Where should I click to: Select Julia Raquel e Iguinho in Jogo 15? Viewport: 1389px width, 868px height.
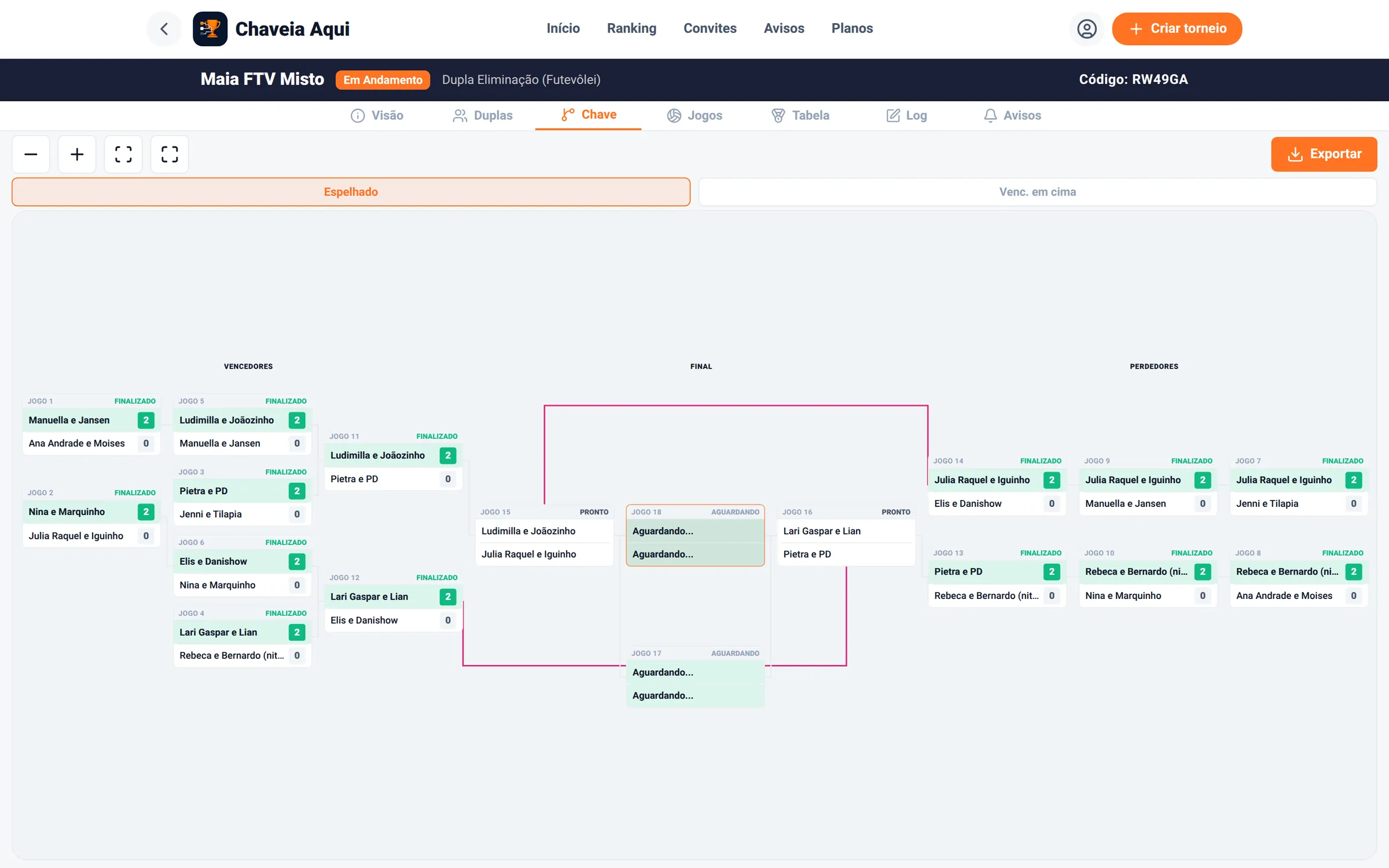(x=544, y=554)
